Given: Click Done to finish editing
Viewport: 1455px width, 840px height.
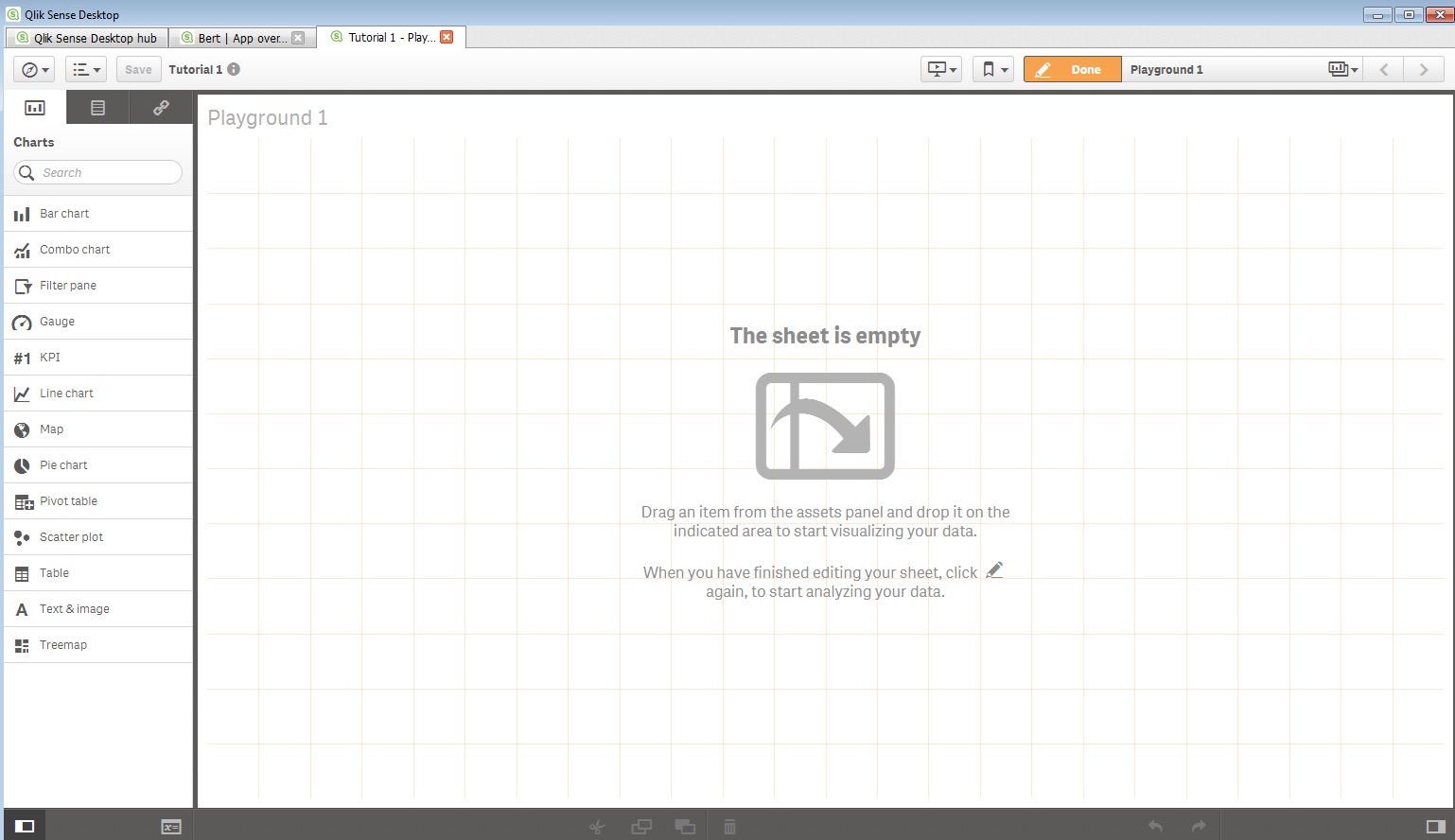Looking at the screenshot, I should (1072, 69).
